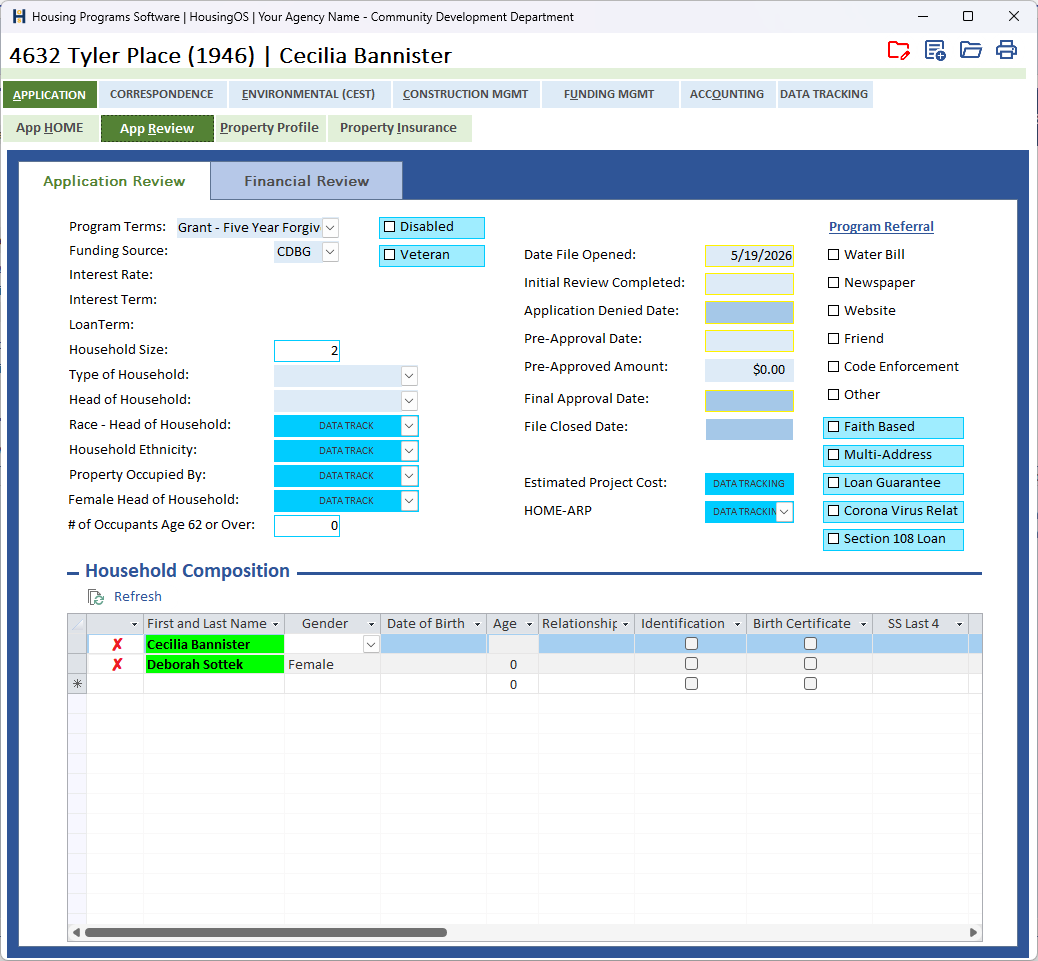Viewport: 1038px width, 961px height.
Task: Tick the Newspaper referral checkbox
Action: point(833,283)
